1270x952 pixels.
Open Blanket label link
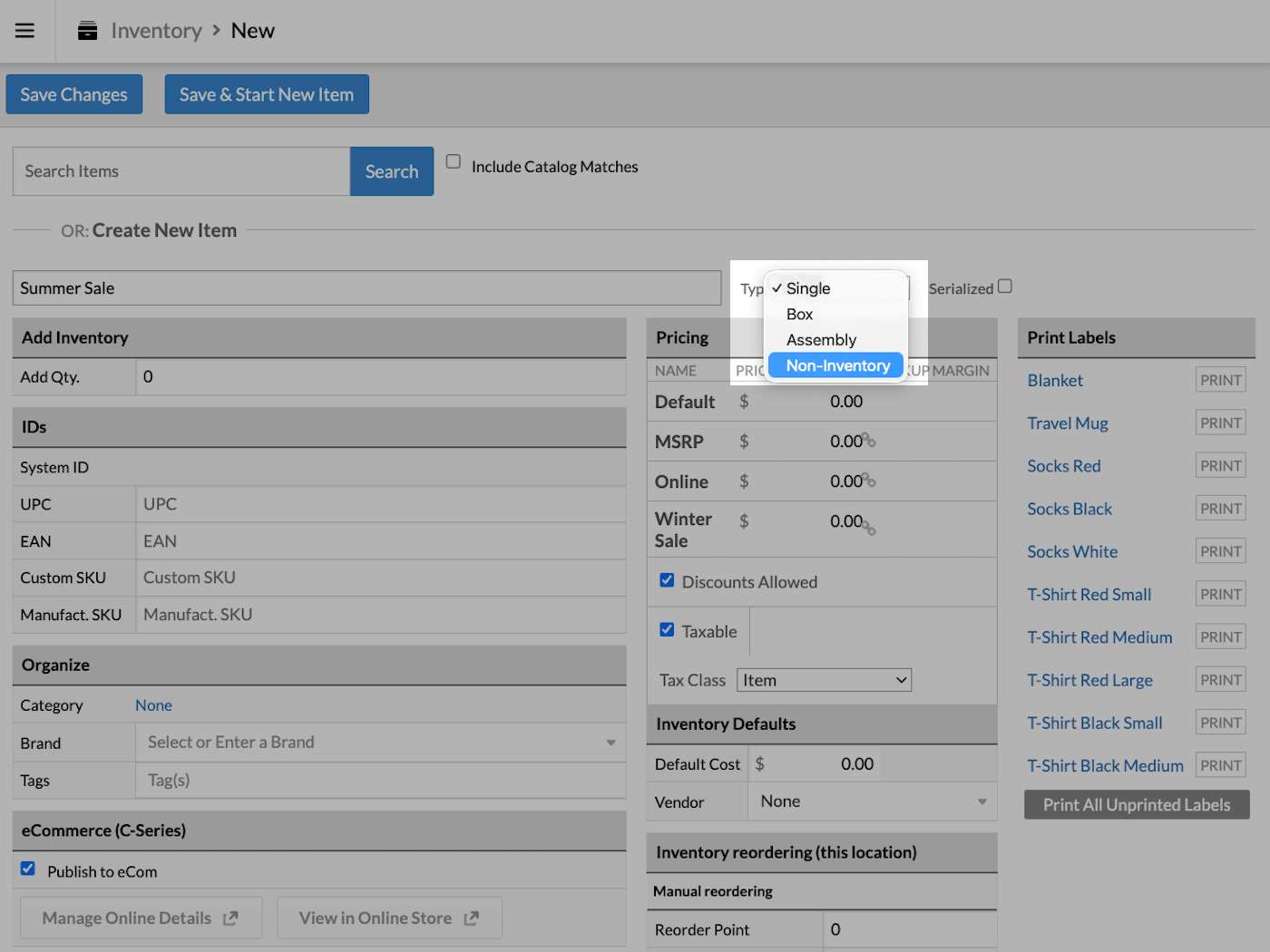pos(1055,381)
